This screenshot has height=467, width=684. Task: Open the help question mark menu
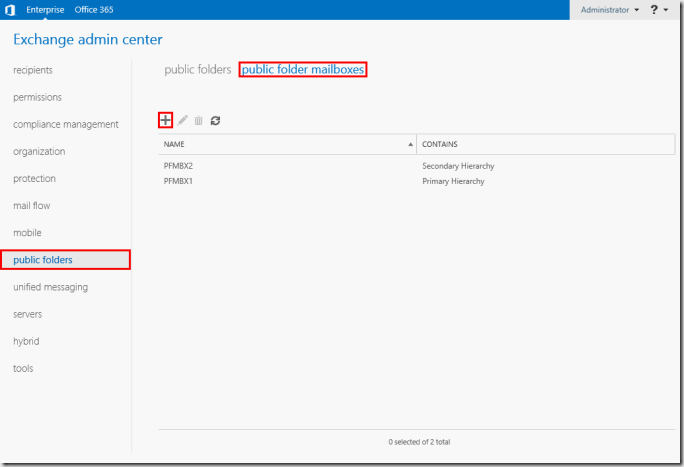coord(657,9)
